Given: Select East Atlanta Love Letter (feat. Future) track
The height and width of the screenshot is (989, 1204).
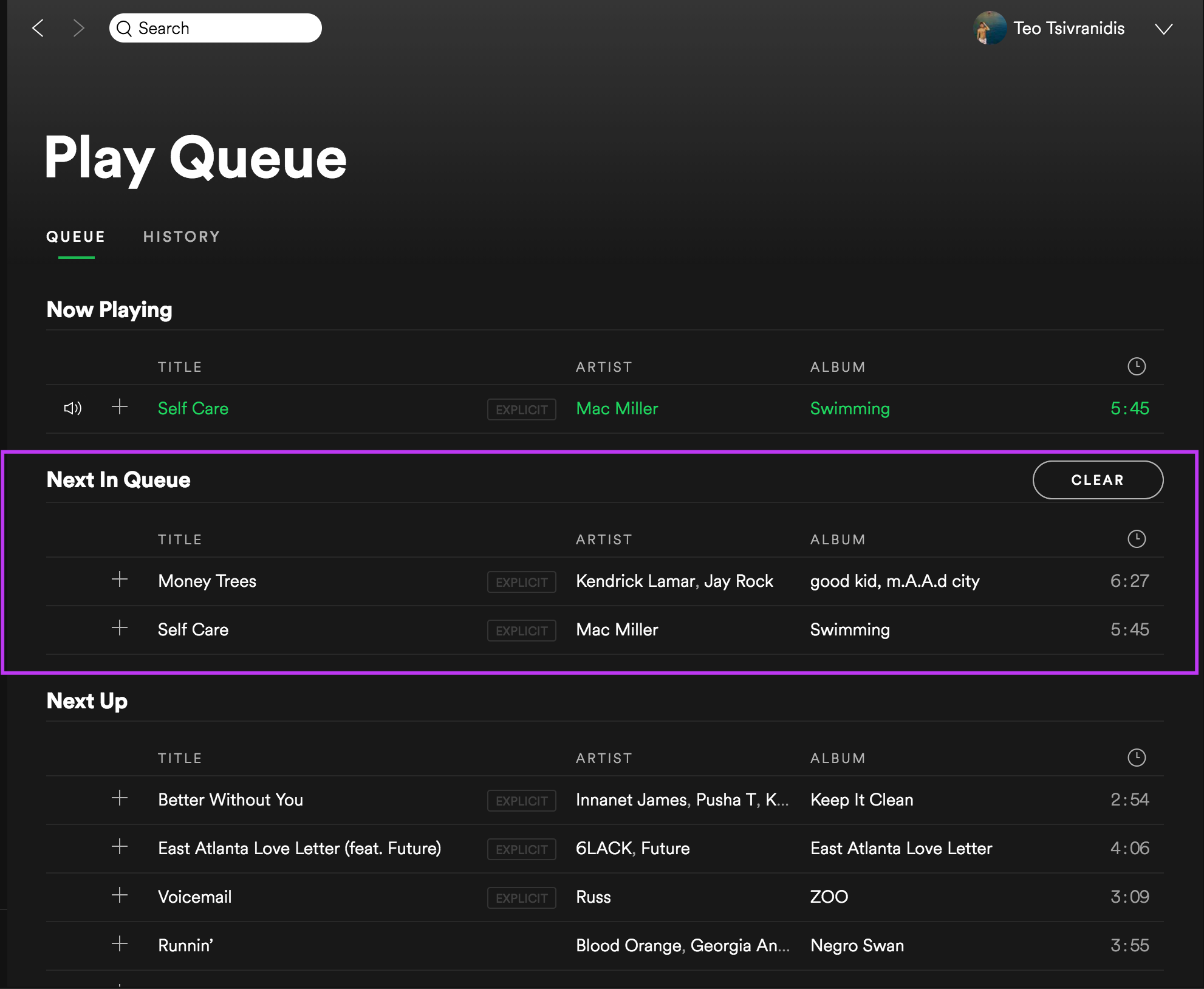Looking at the screenshot, I should click(x=299, y=849).
